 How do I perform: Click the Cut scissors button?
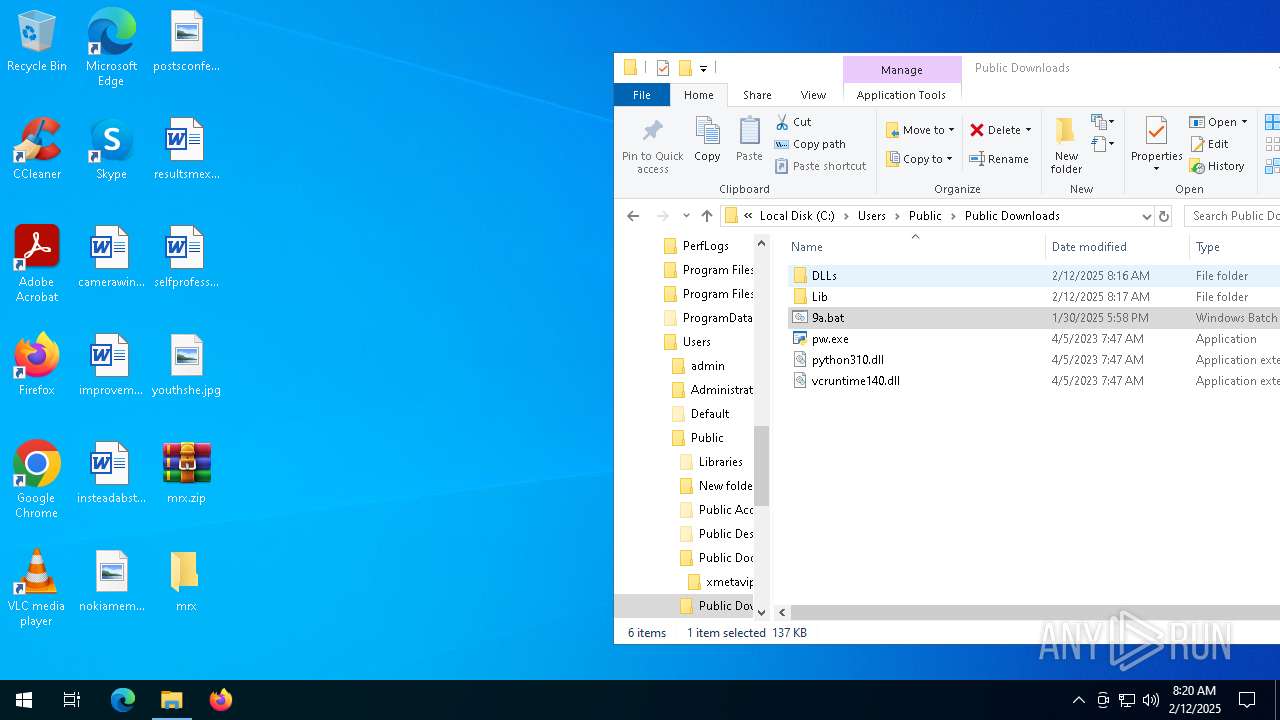coord(794,122)
